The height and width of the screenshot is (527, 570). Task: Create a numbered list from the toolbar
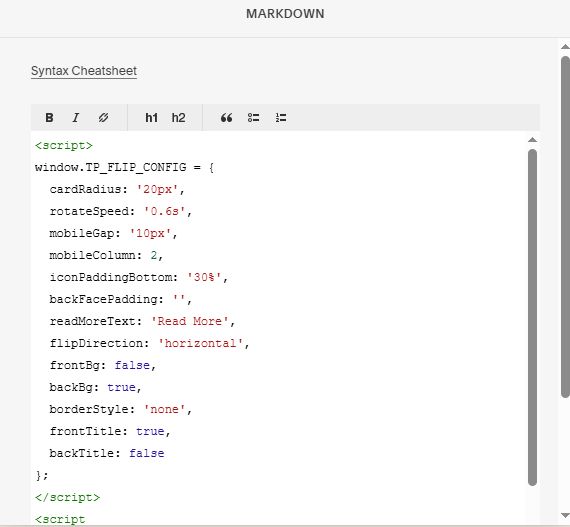pyautogui.click(x=281, y=118)
